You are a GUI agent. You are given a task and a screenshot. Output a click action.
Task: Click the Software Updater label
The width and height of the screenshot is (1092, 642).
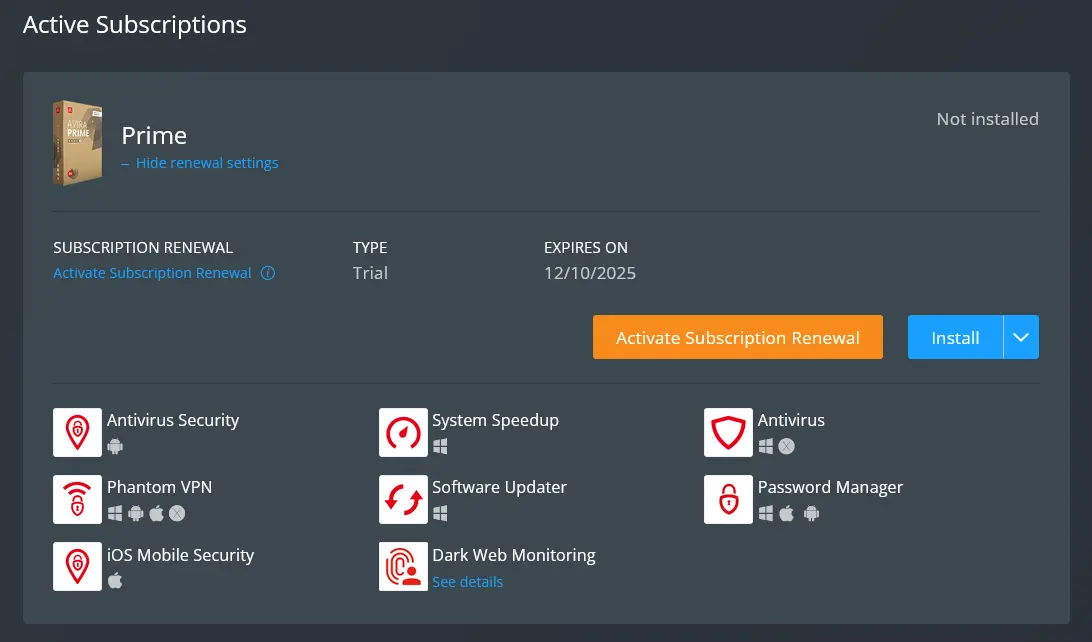(499, 487)
